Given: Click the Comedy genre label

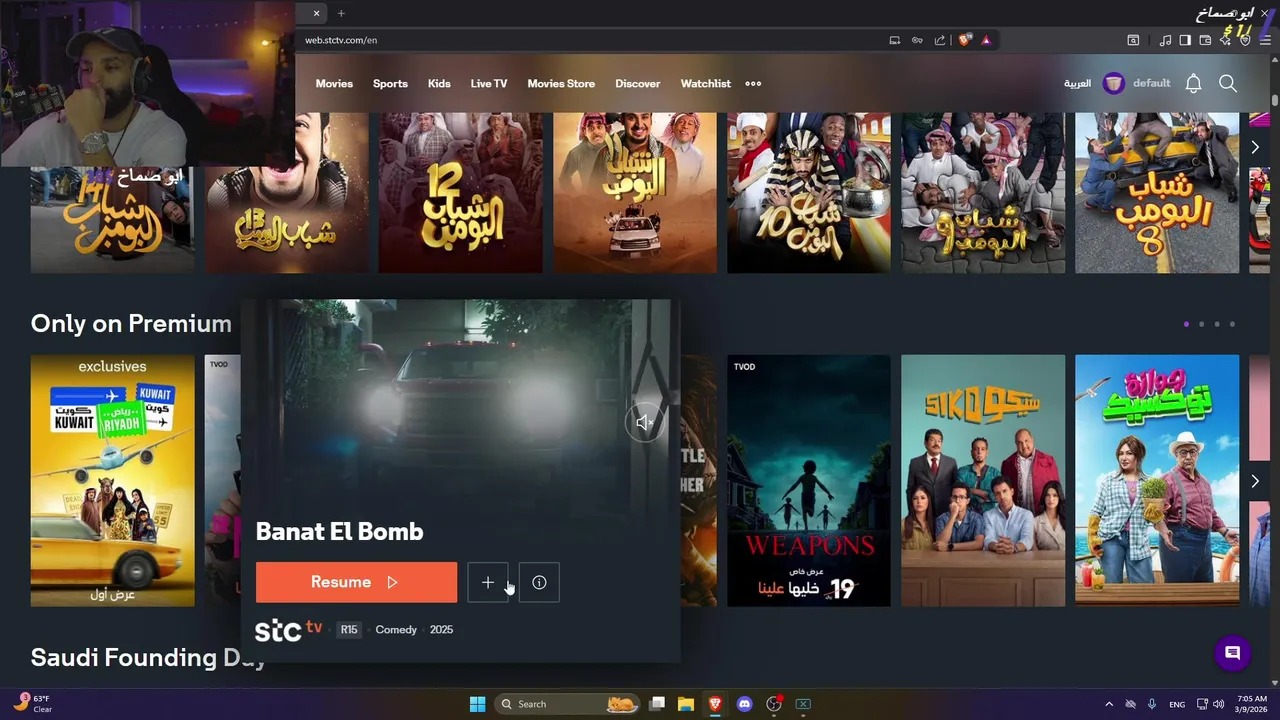Looking at the screenshot, I should 396,630.
